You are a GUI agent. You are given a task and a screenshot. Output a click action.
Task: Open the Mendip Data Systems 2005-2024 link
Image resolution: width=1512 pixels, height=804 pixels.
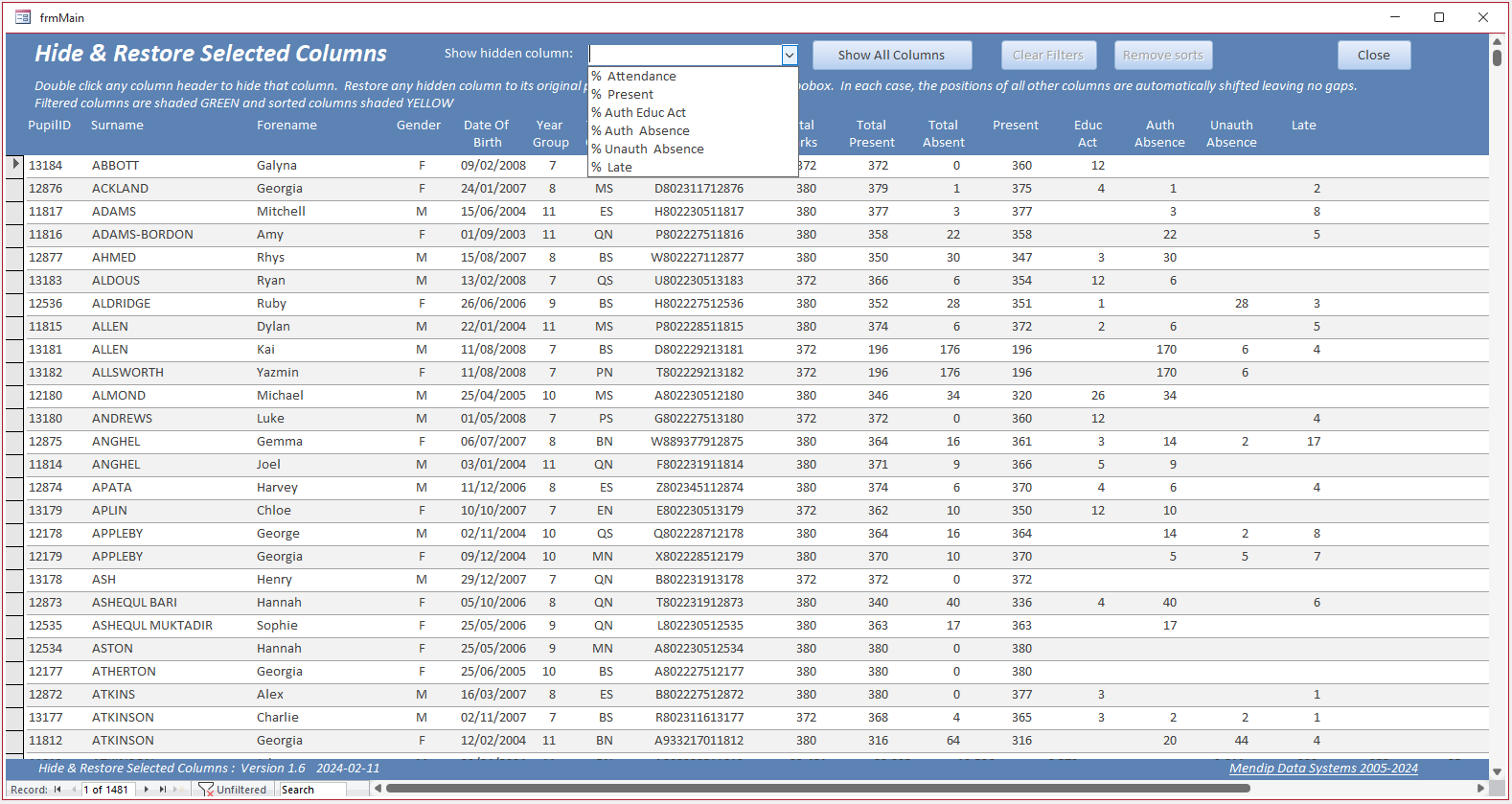tap(1323, 768)
